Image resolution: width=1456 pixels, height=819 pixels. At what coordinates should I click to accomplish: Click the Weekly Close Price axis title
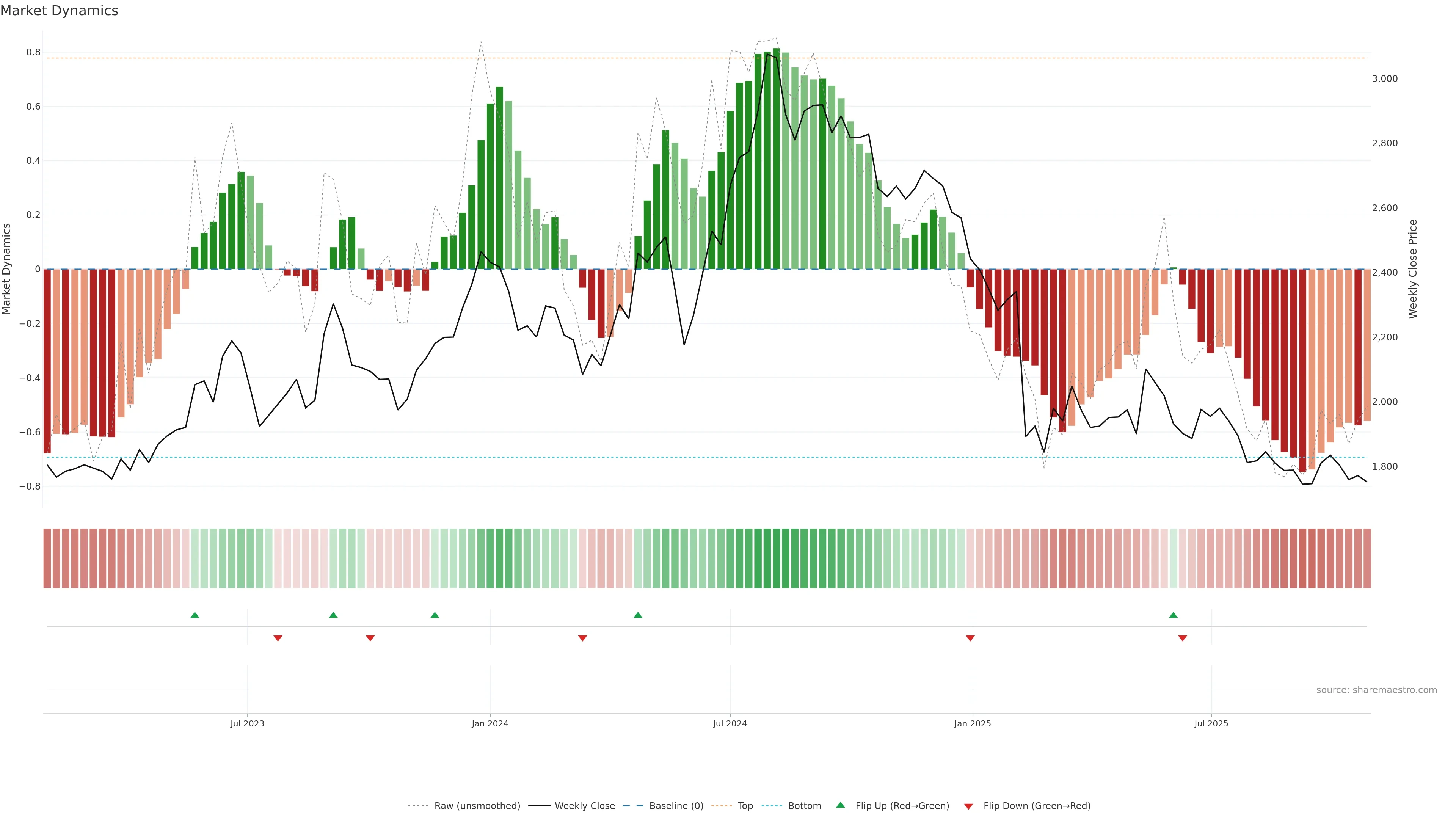click(1412, 269)
